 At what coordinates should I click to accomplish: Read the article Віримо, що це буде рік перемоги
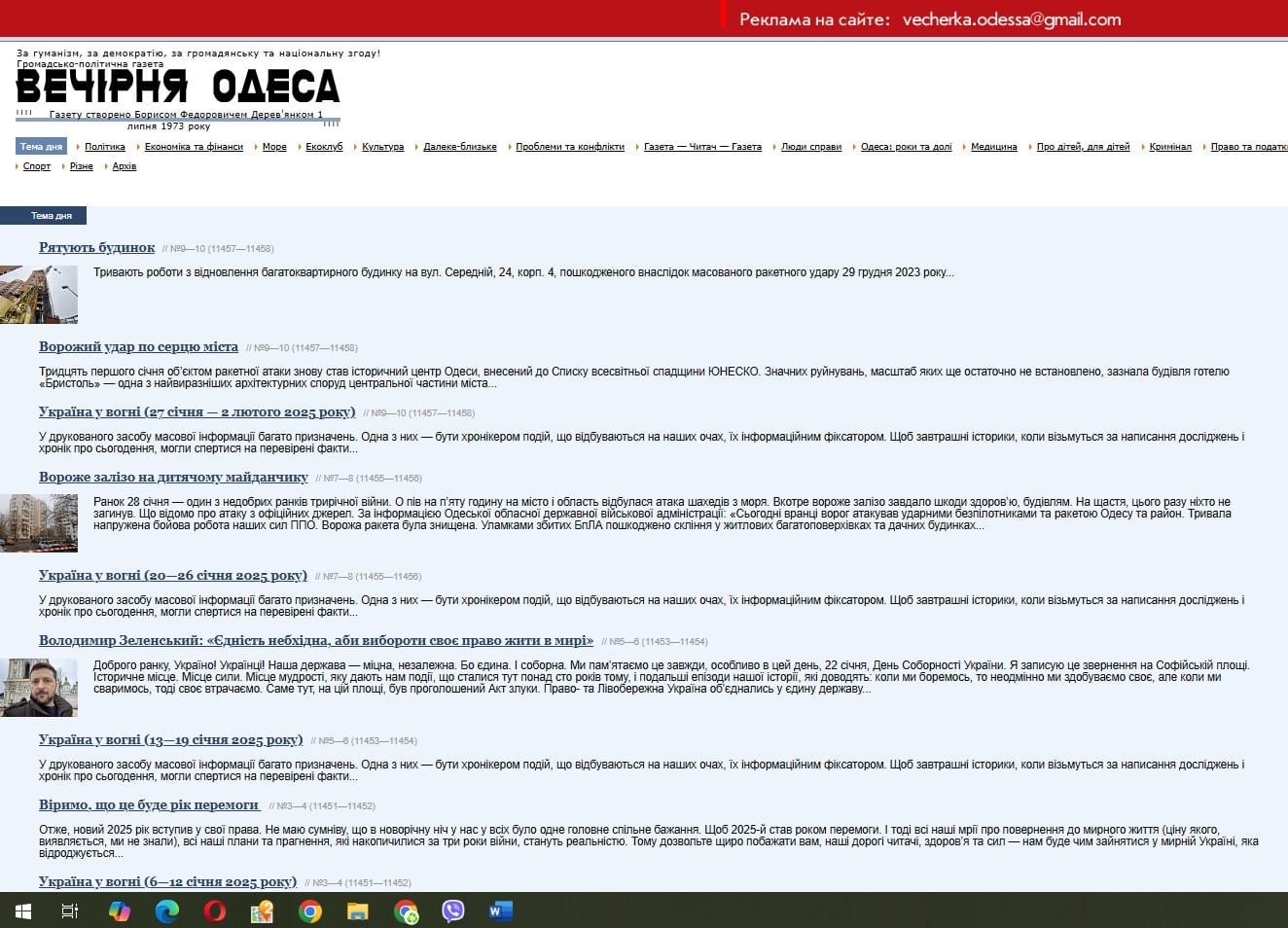tap(149, 805)
